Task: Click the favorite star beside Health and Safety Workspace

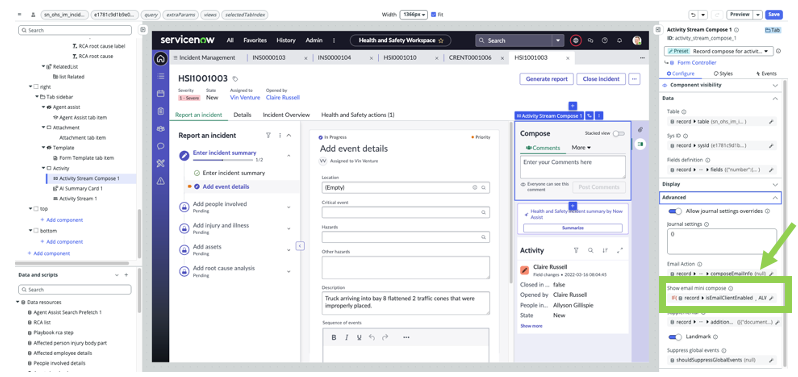Action: 441,40
